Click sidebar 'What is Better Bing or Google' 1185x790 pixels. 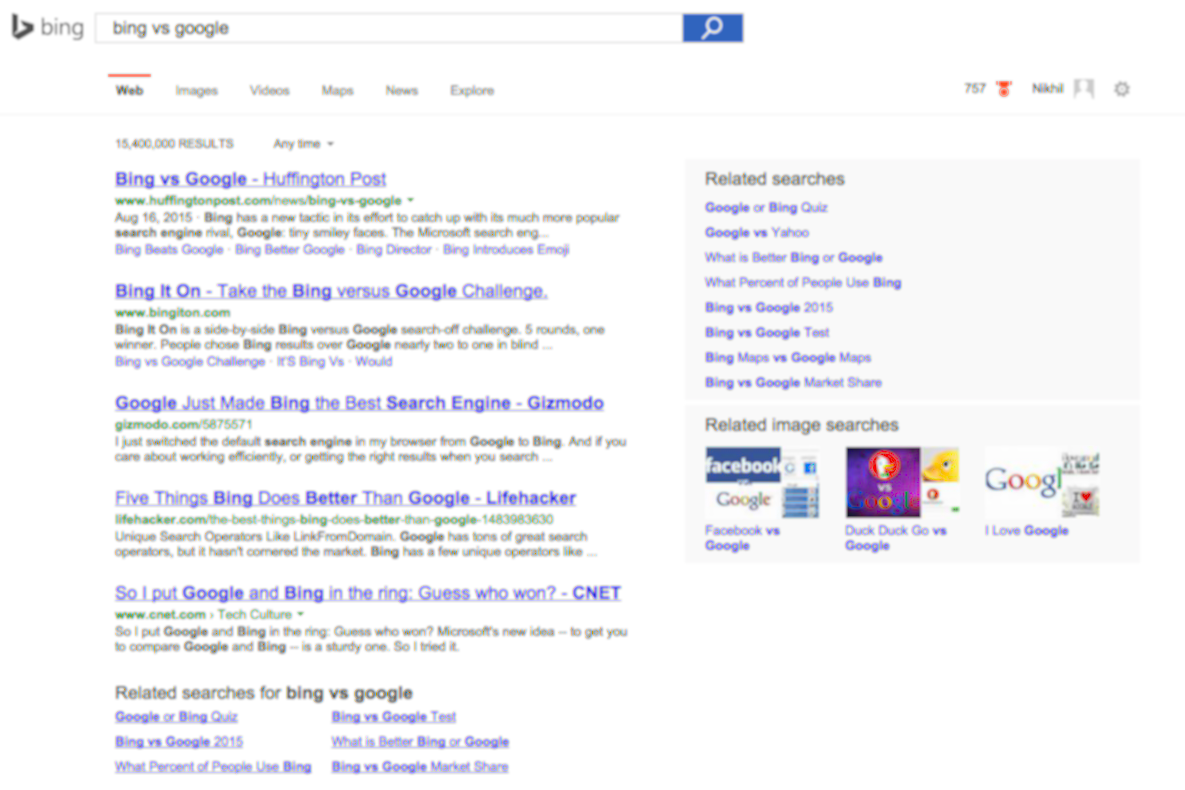pos(793,257)
